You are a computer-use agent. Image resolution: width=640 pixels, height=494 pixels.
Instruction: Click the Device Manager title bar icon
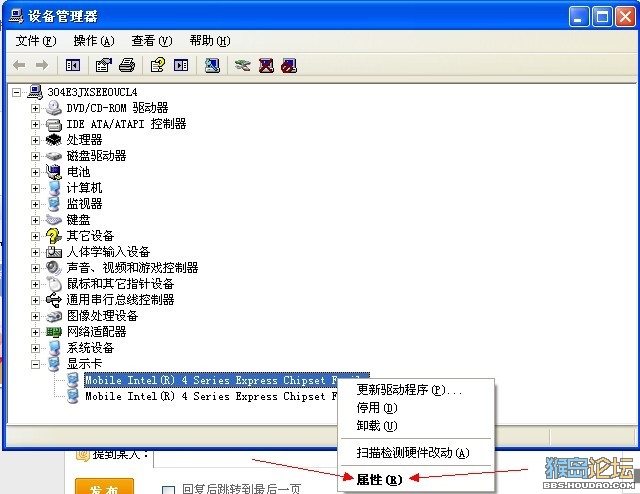coord(16,16)
